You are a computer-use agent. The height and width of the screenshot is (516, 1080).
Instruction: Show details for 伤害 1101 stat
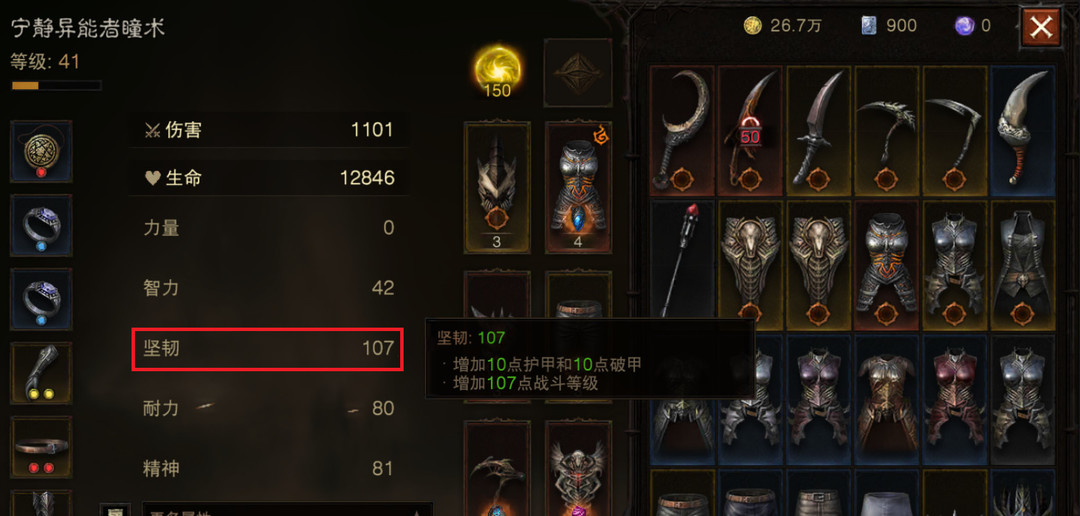pos(268,130)
